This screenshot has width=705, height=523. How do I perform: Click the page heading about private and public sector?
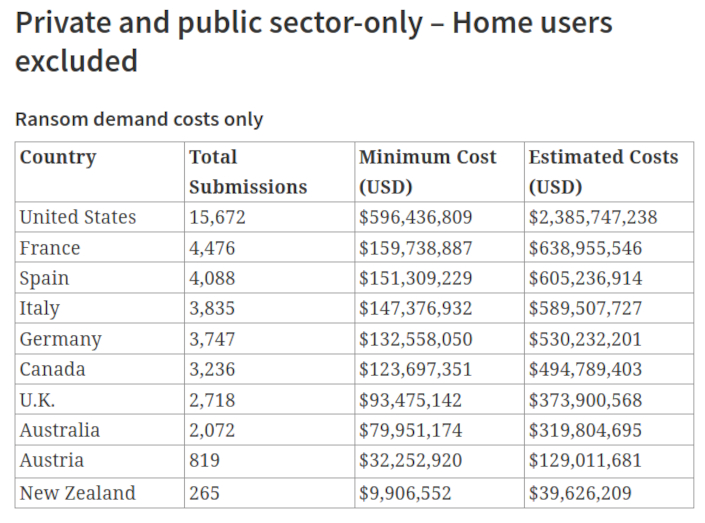(x=313, y=41)
